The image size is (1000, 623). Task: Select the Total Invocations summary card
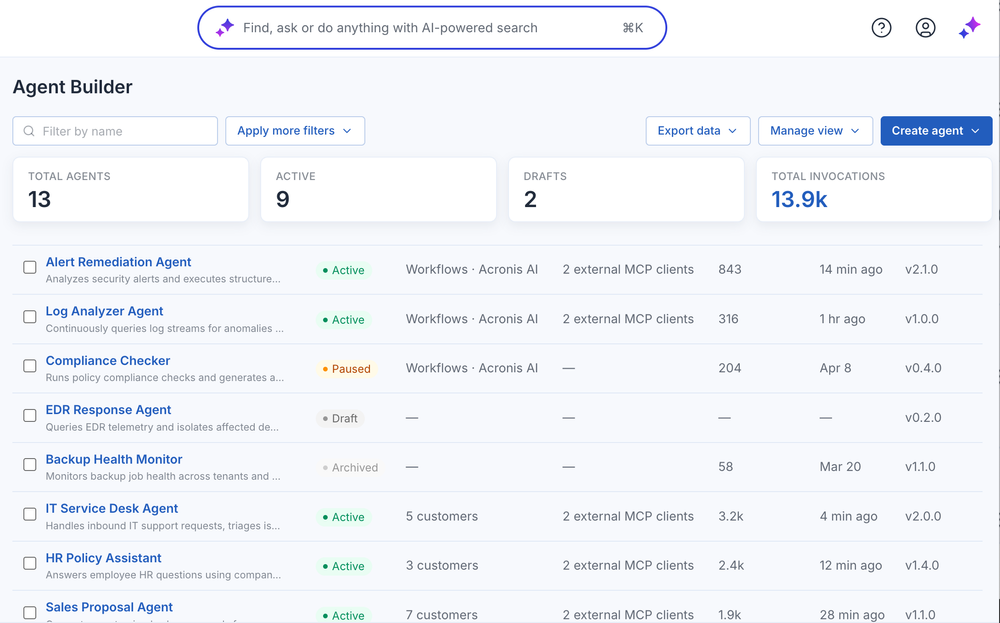[874, 189]
